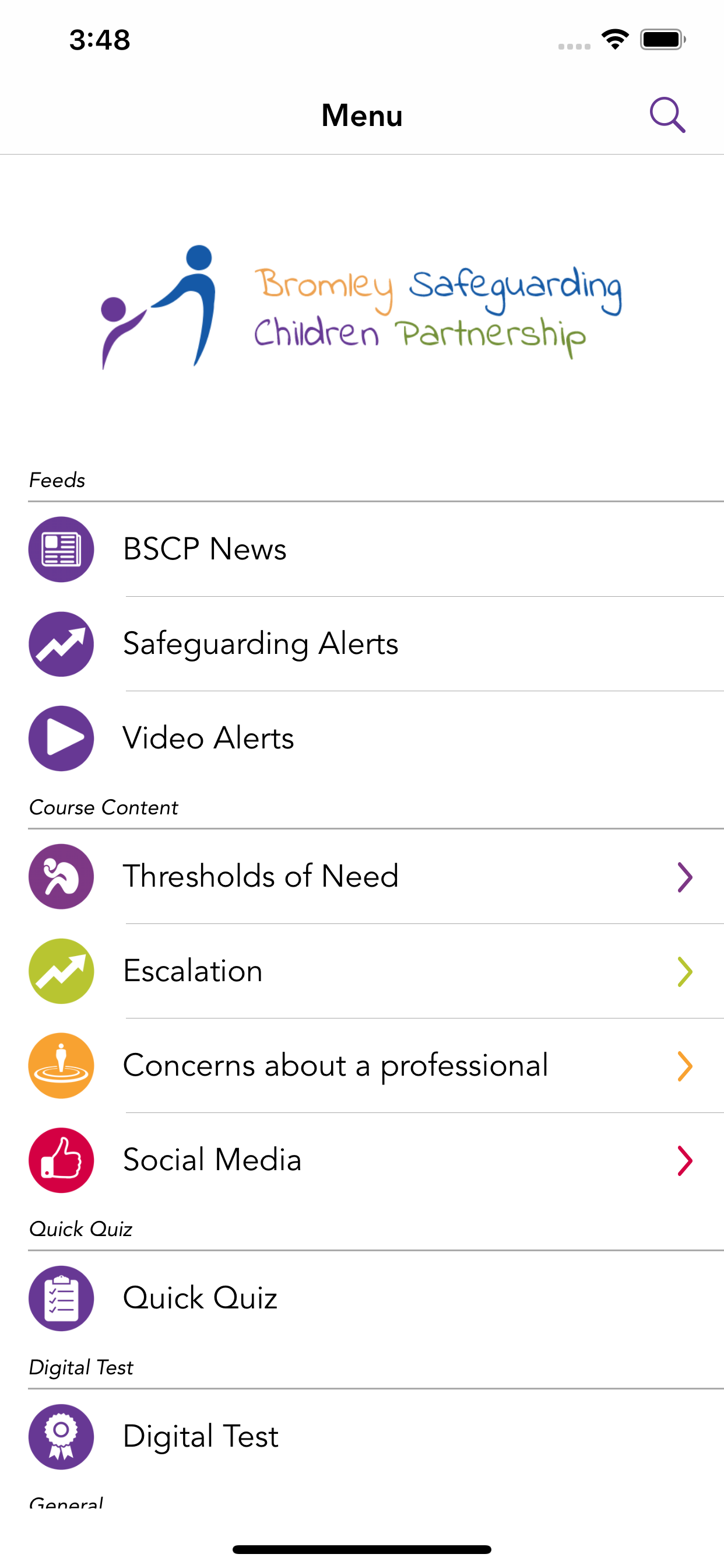Tap the orange Concerns about a professional icon
Viewport: 724px width, 1568px height.
pos(61,1066)
